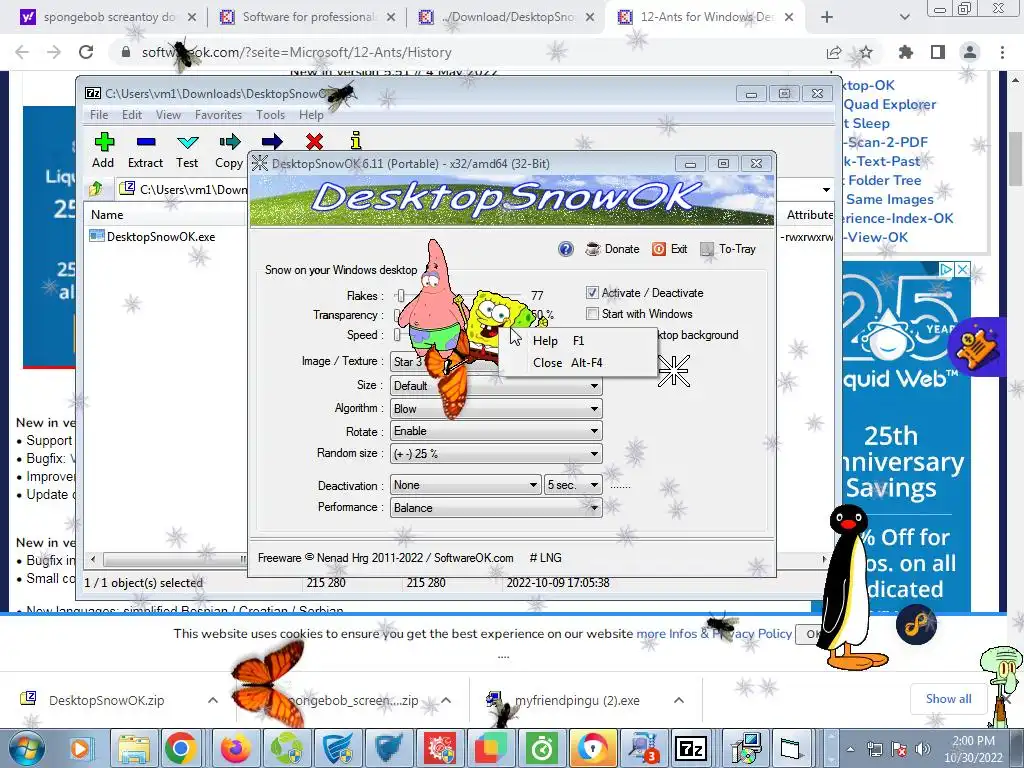Toggle Activate / Deactivate checkbox
This screenshot has width=1024, height=768.
592,293
